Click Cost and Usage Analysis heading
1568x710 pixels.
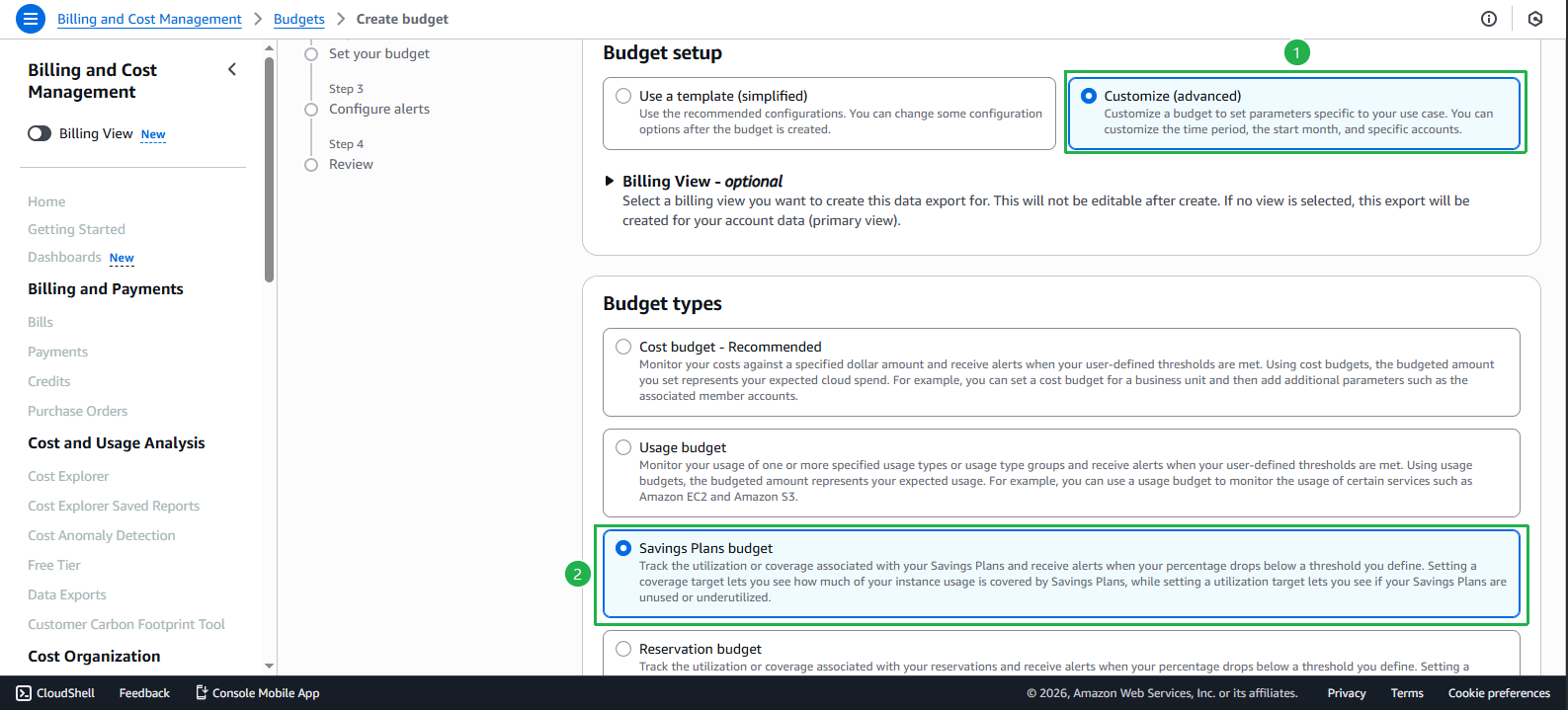coord(117,442)
